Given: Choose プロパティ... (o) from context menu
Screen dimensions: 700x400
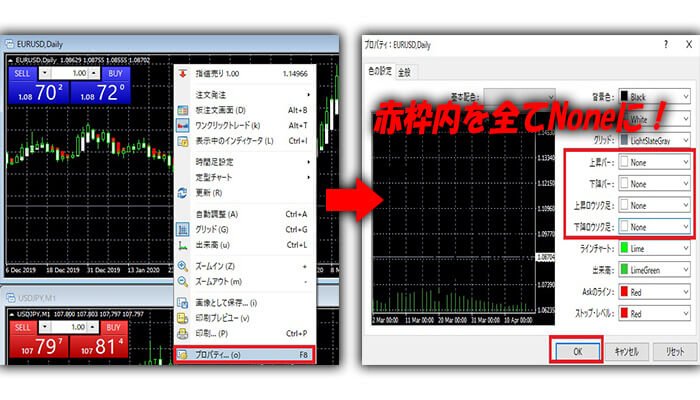Looking at the screenshot, I should [245, 355].
